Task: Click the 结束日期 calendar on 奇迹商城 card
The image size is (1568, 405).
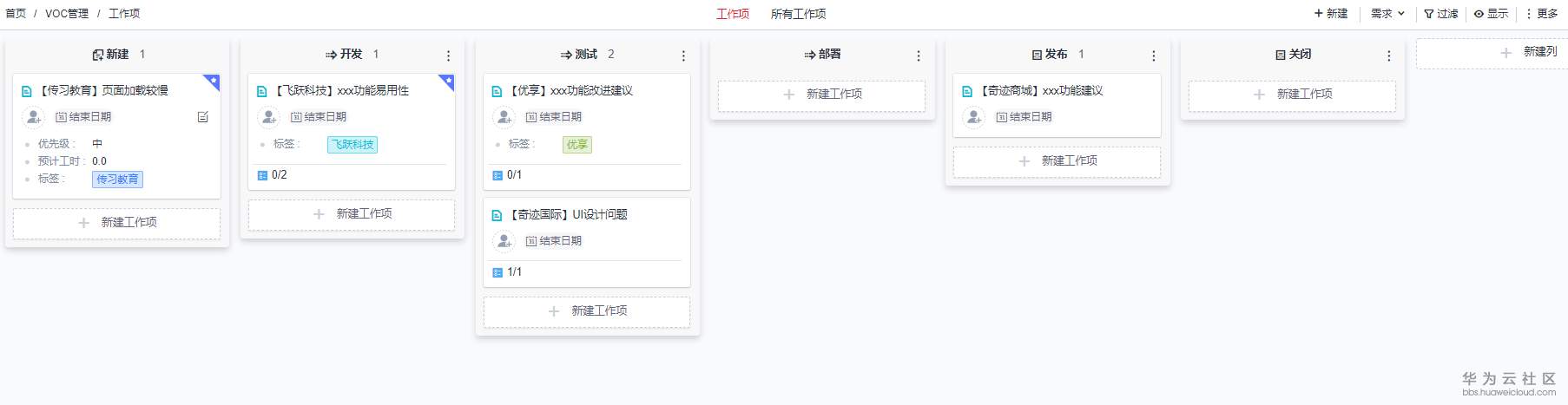Action: [1024, 117]
